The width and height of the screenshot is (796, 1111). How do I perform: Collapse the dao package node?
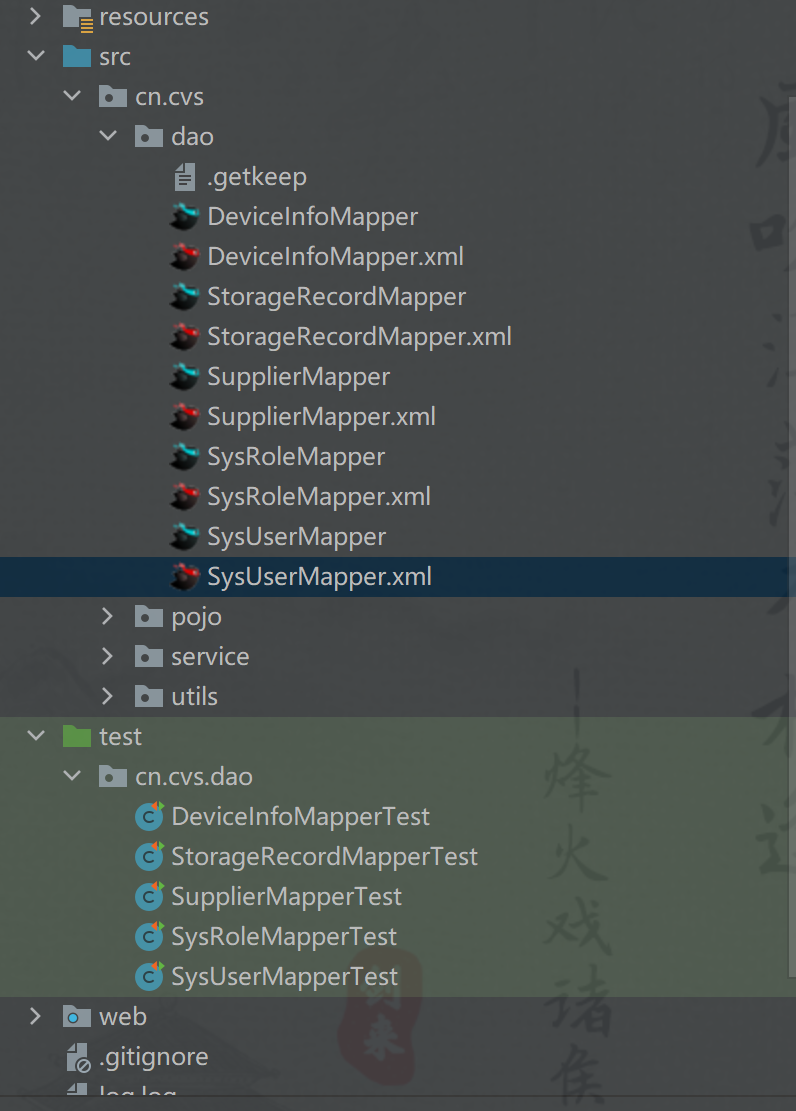(108, 137)
